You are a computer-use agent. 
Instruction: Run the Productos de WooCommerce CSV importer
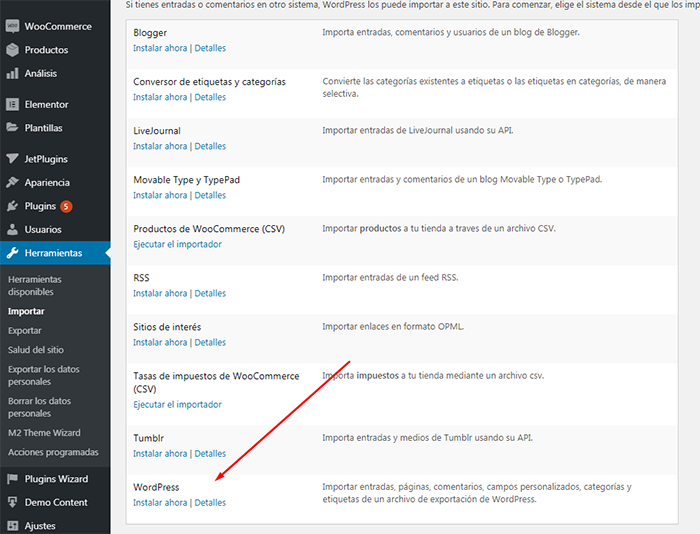[x=177, y=244]
